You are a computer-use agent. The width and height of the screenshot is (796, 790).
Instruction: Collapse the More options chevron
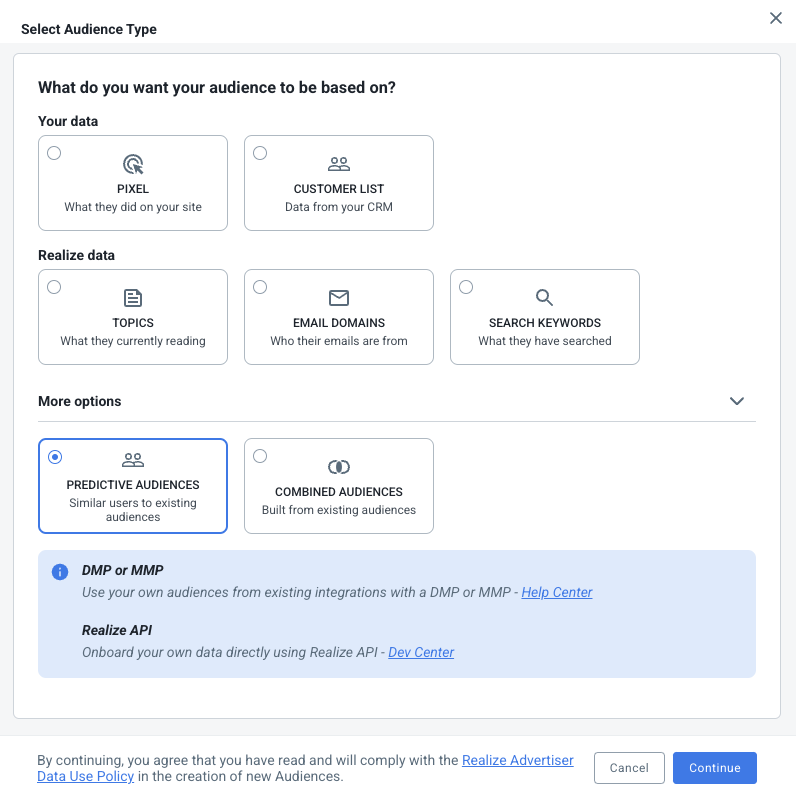pos(737,401)
